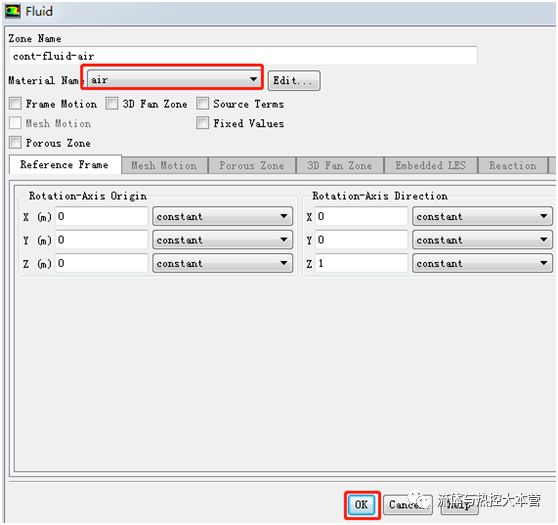
Task: Expand the X origin constant dropdown
Action: pyautogui.click(x=223, y=216)
